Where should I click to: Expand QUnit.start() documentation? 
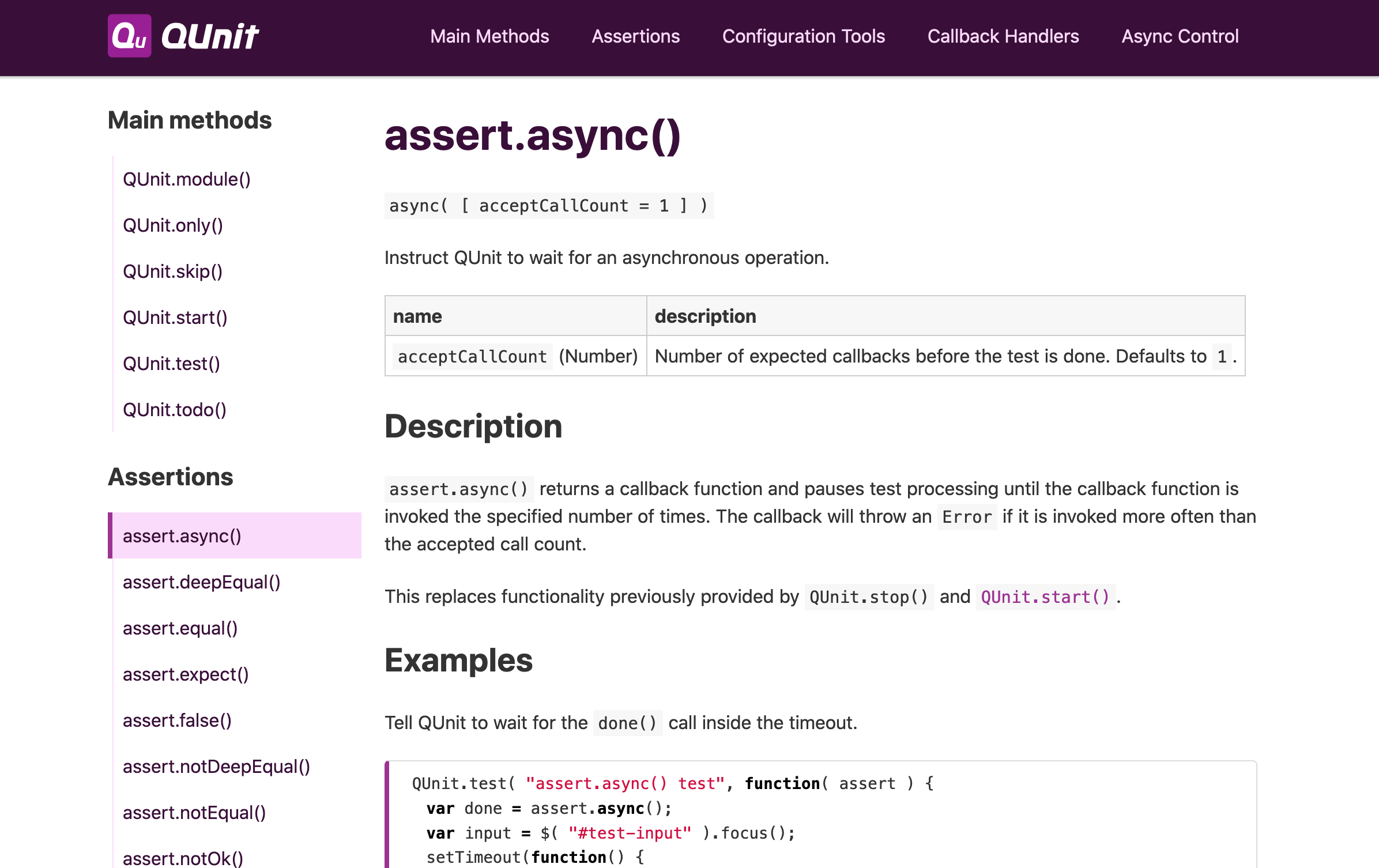point(175,316)
